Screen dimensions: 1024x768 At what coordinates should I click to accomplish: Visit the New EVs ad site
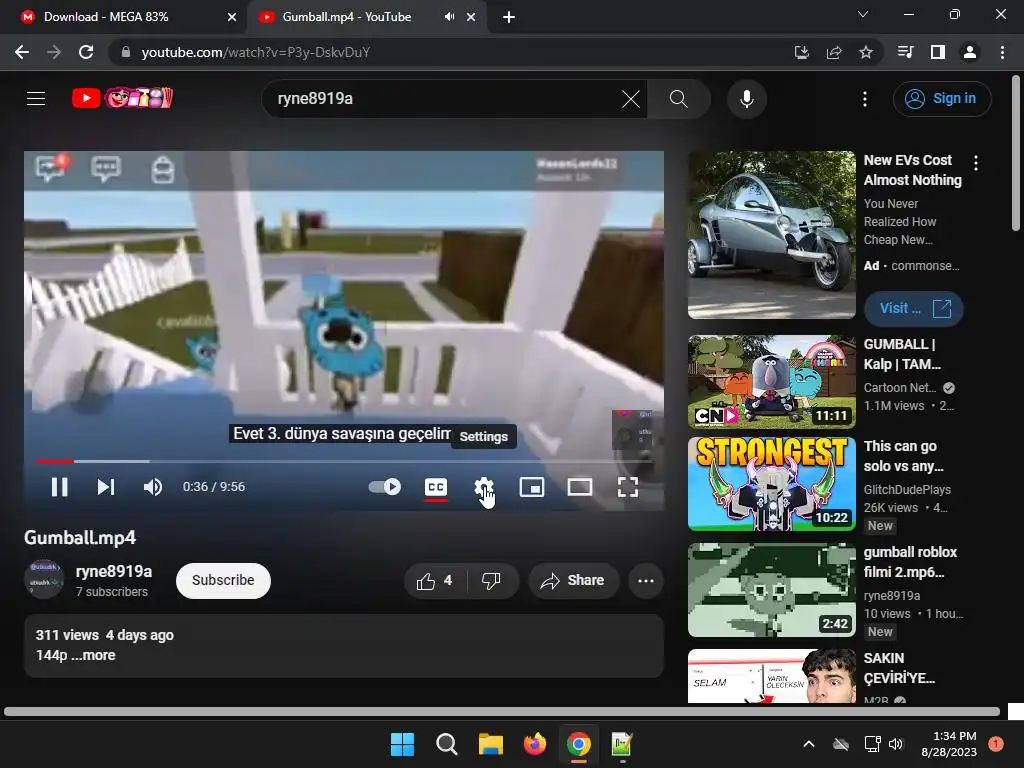[913, 308]
